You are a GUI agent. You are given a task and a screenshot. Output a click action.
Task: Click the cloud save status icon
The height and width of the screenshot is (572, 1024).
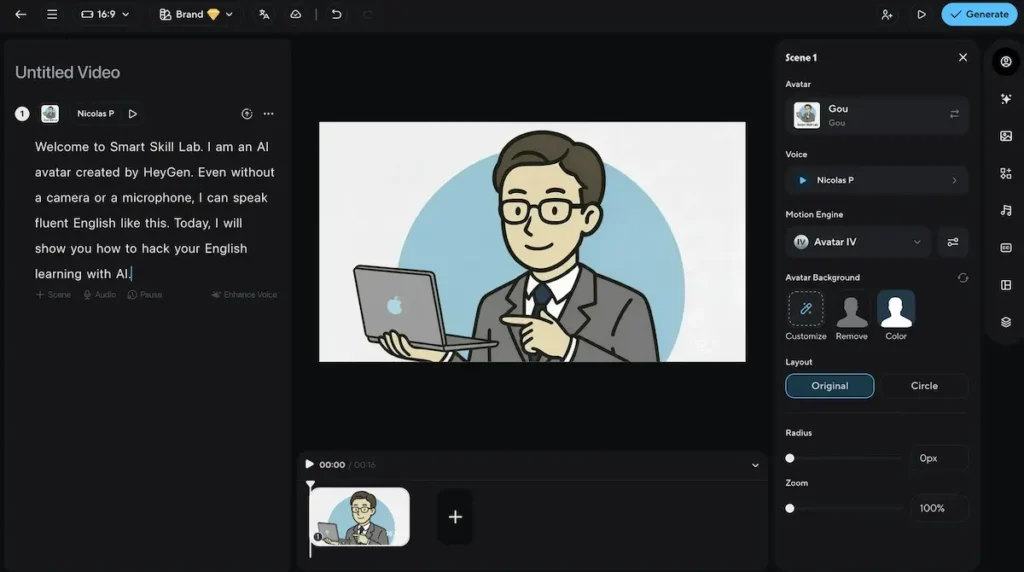click(296, 14)
